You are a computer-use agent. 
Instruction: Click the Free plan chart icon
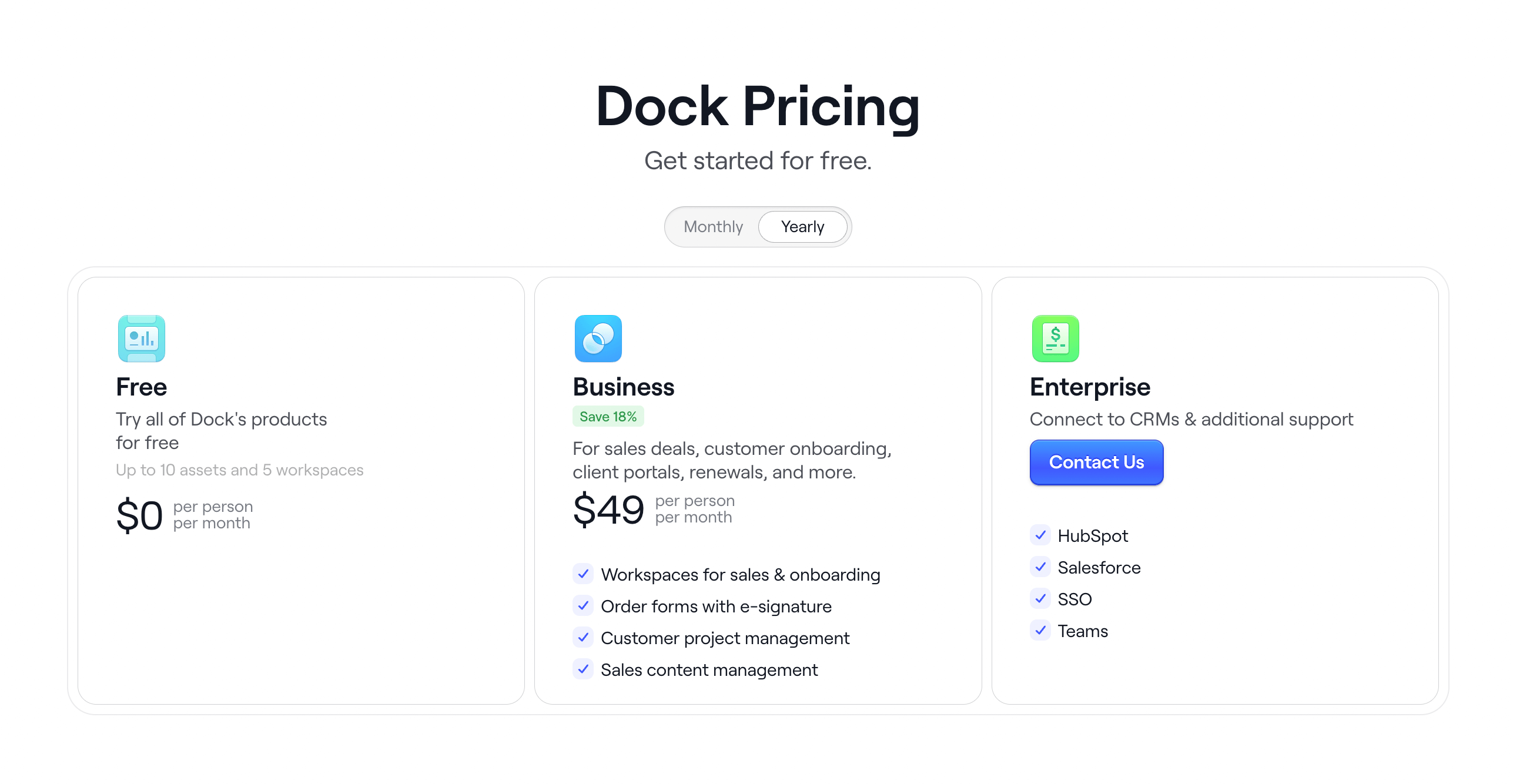tap(142, 339)
